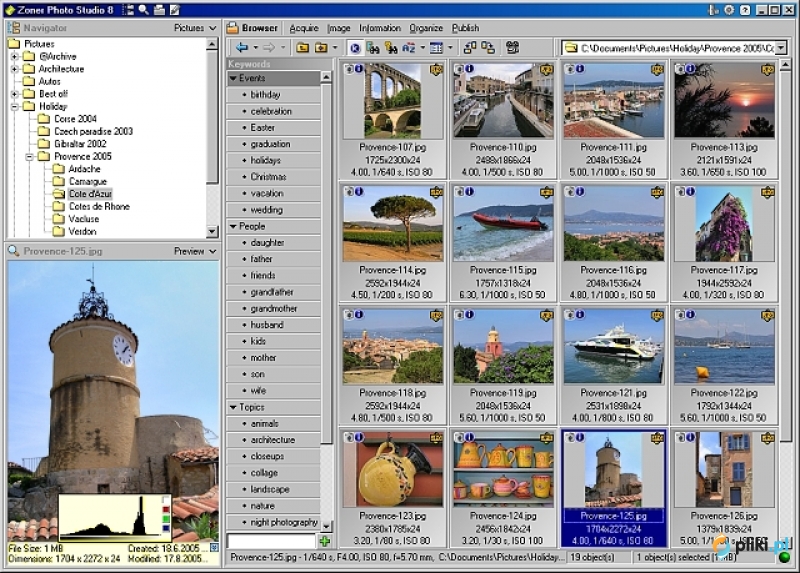Click the info icon on Provence-119 thumbnail
The height and width of the screenshot is (573, 800).
(469, 314)
